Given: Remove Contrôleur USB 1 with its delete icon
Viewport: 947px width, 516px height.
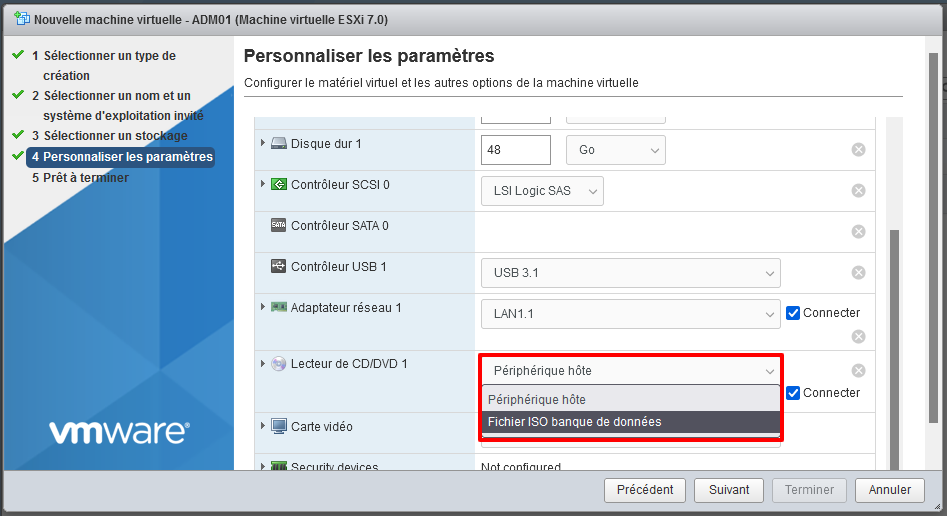Looking at the screenshot, I should [x=858, y=273].
